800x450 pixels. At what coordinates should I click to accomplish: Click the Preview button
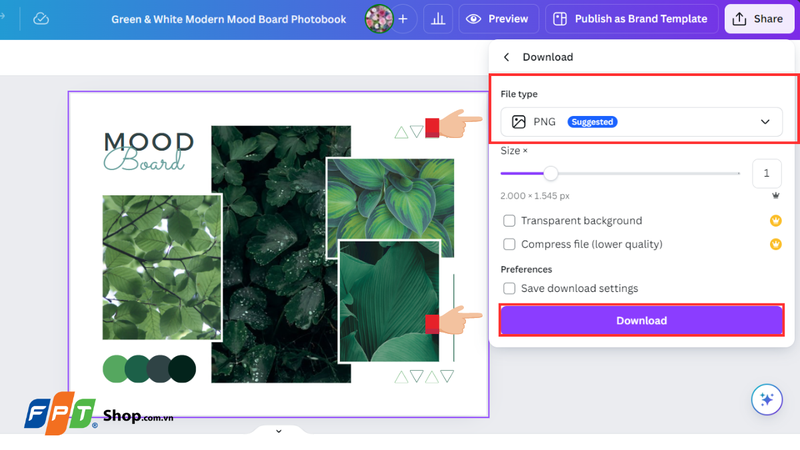point(498,19)
